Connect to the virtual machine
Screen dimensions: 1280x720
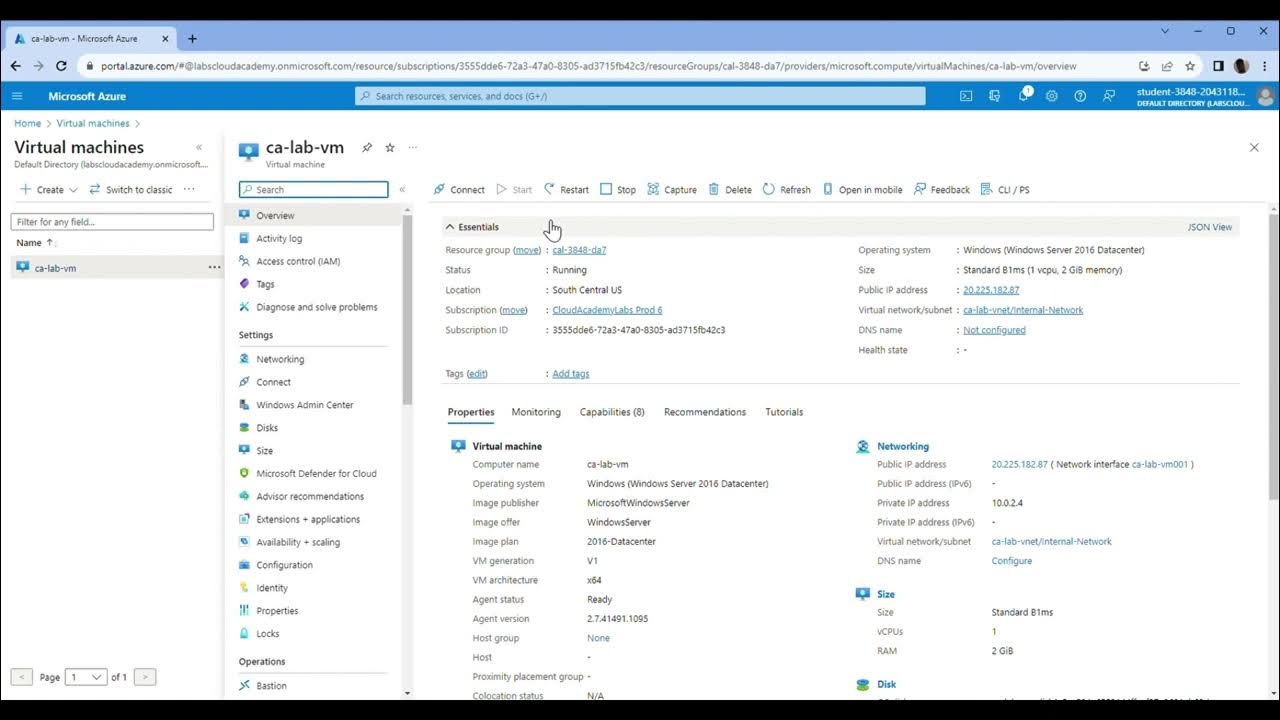coord(459,189)
